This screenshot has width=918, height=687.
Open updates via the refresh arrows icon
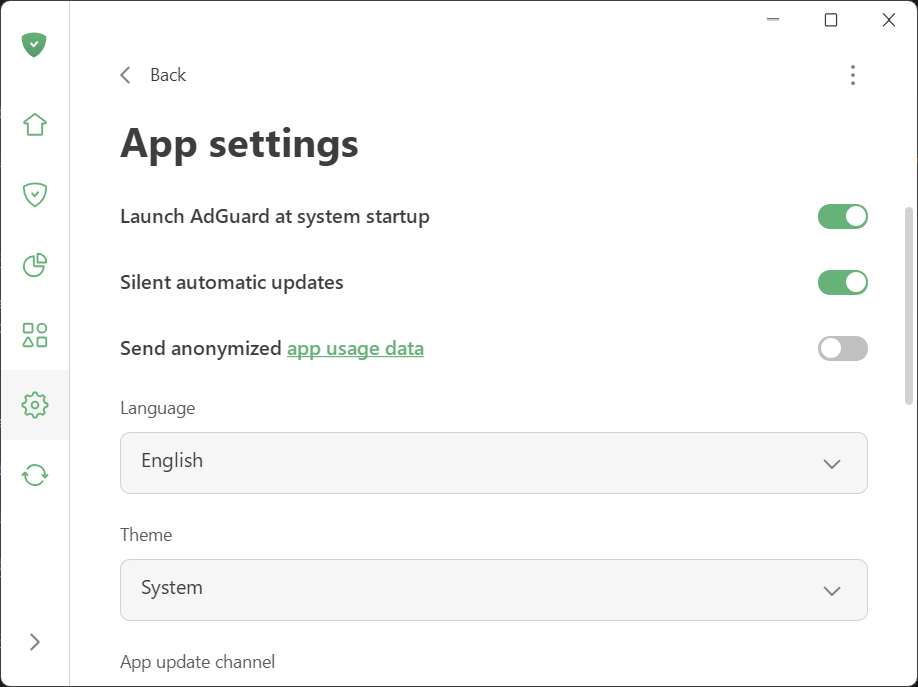pos(35,474)
